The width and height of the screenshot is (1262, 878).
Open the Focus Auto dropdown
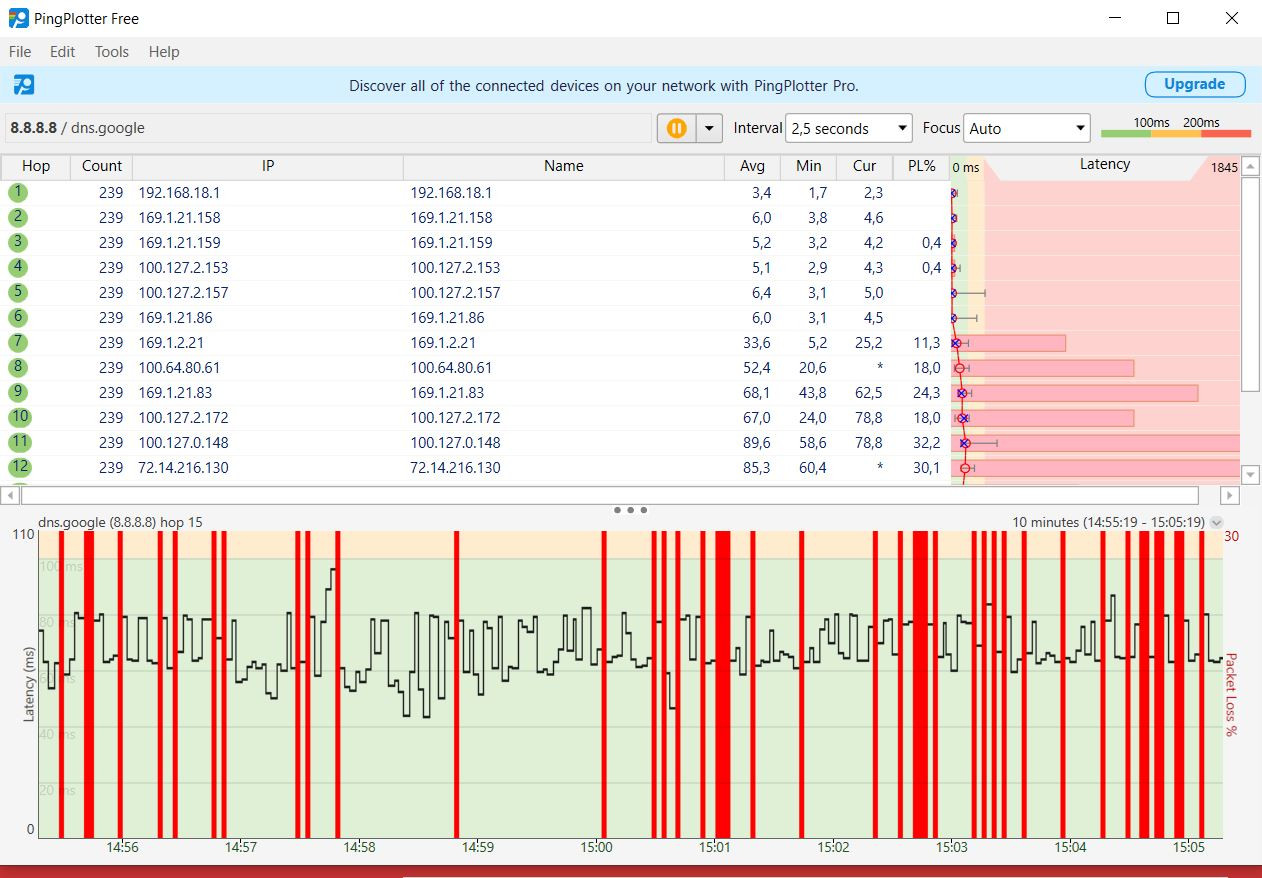pyautogui.click(x=1026, y=128)
